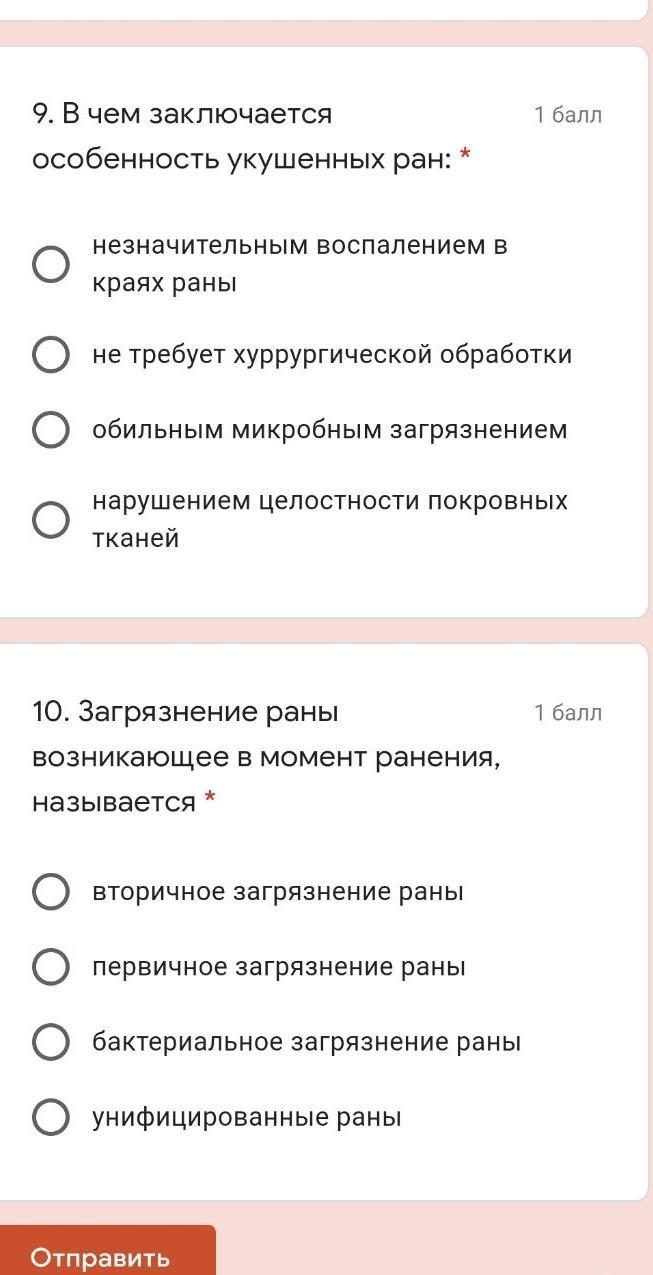Click the answer text "унифицированные раны"

click(247, 1117)
